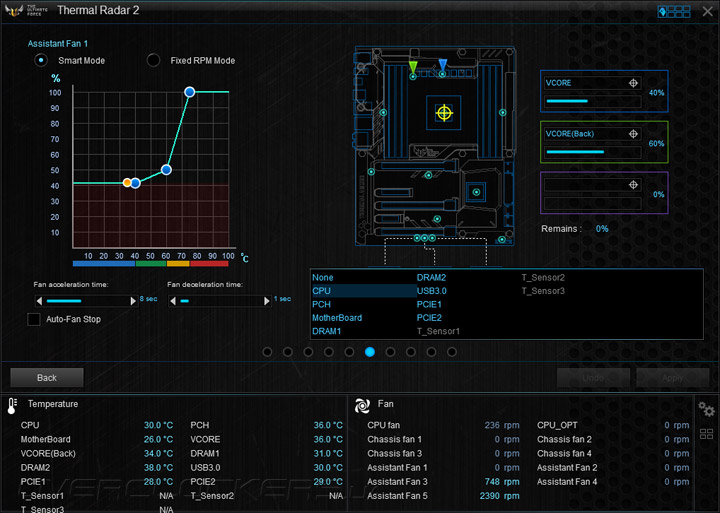720x513 pixels.
Task: Click the empty purple slot crosshair icon
Action: coord(633,185)
